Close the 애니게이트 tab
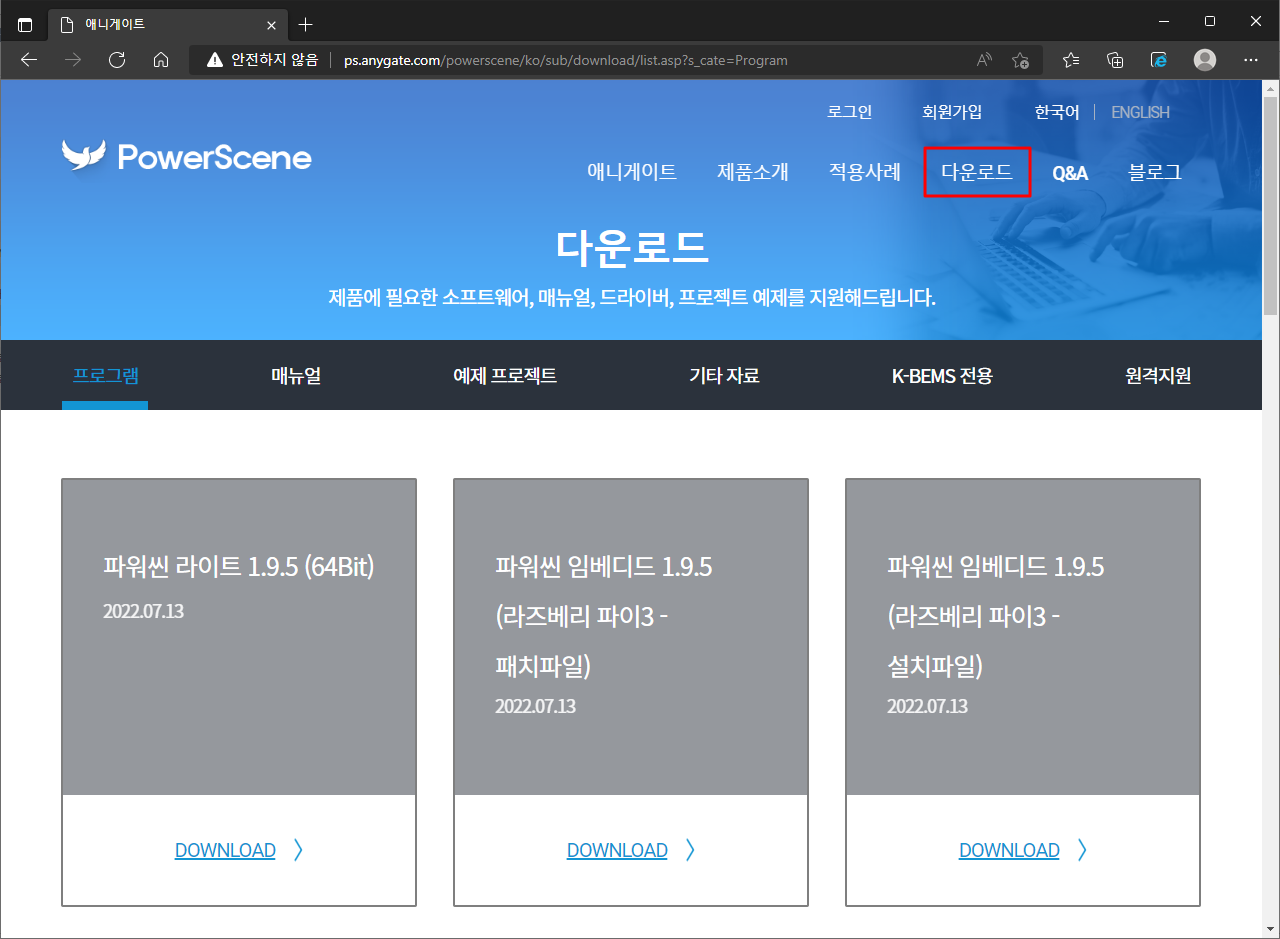The image size is (1280, 939). (x=271, y=25)
